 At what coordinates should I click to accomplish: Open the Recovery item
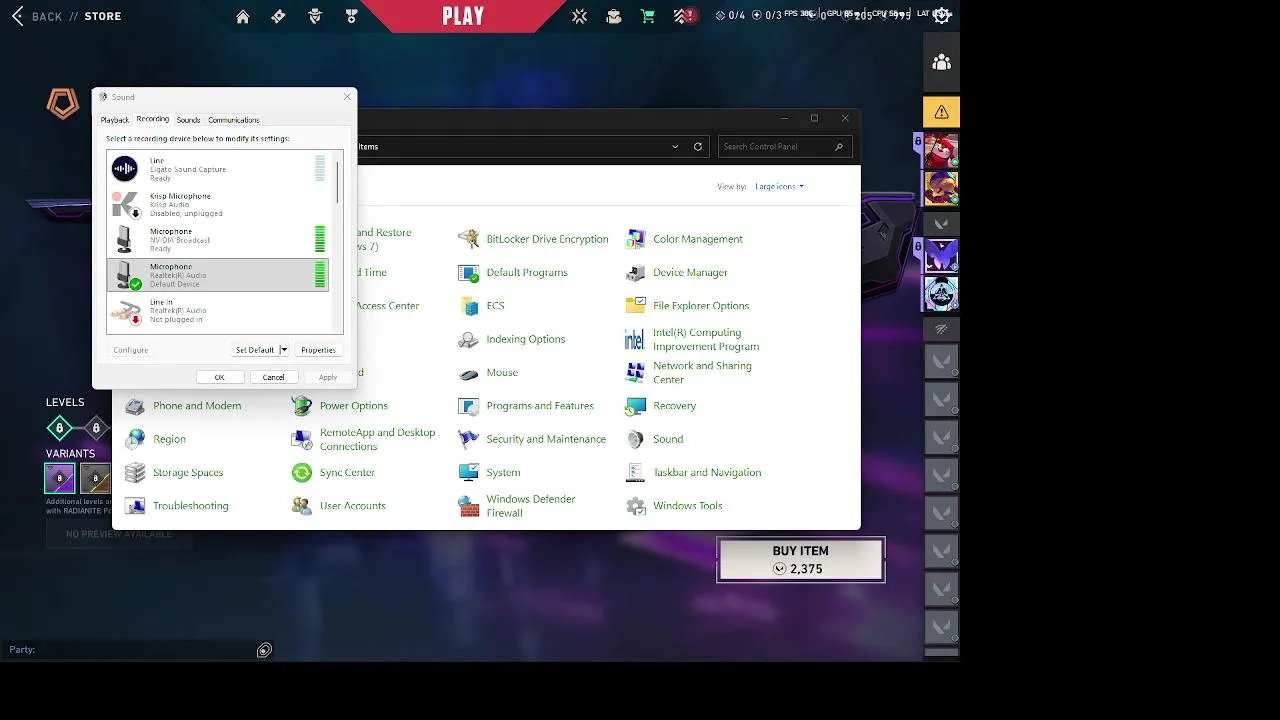point(674,406)
